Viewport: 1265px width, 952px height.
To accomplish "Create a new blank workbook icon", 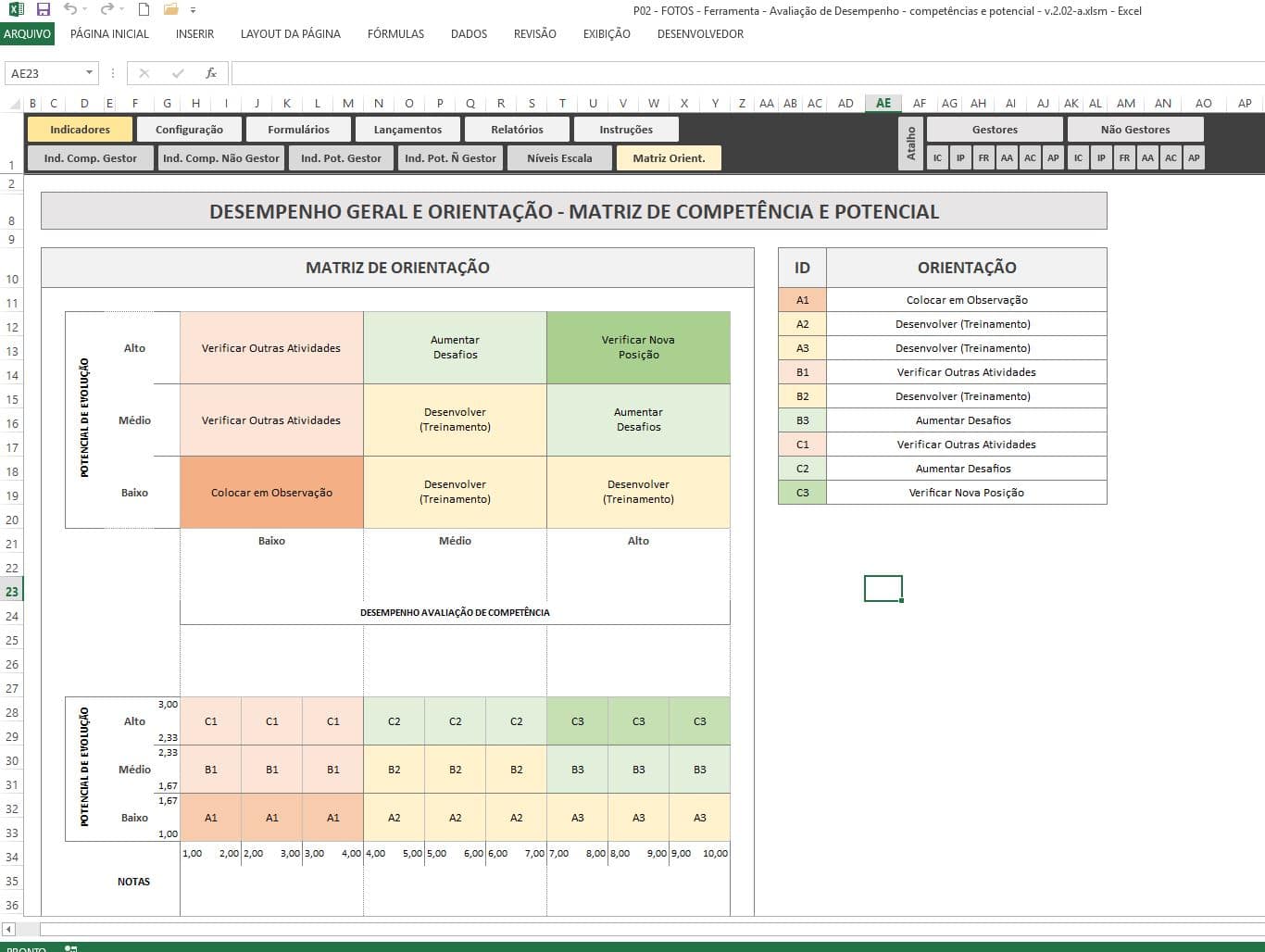I will click(x=144, y=10).
